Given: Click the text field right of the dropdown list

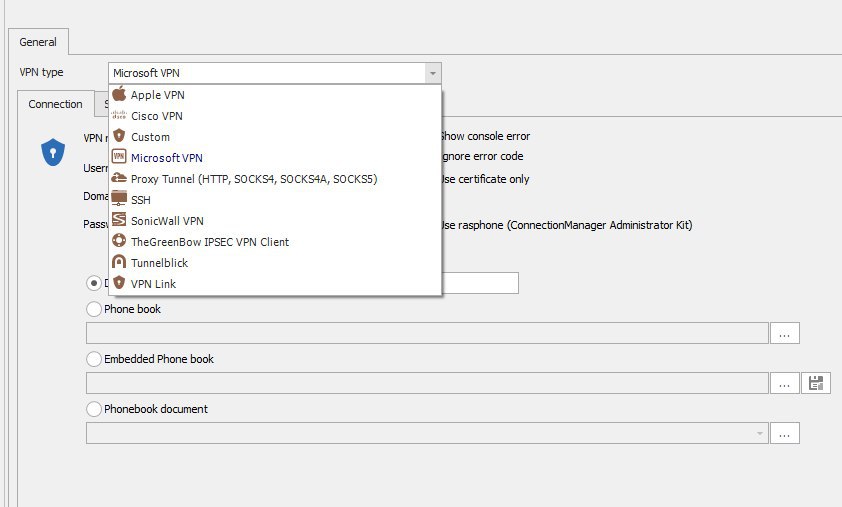Looking at the screenshot, I should coord(480,283).
